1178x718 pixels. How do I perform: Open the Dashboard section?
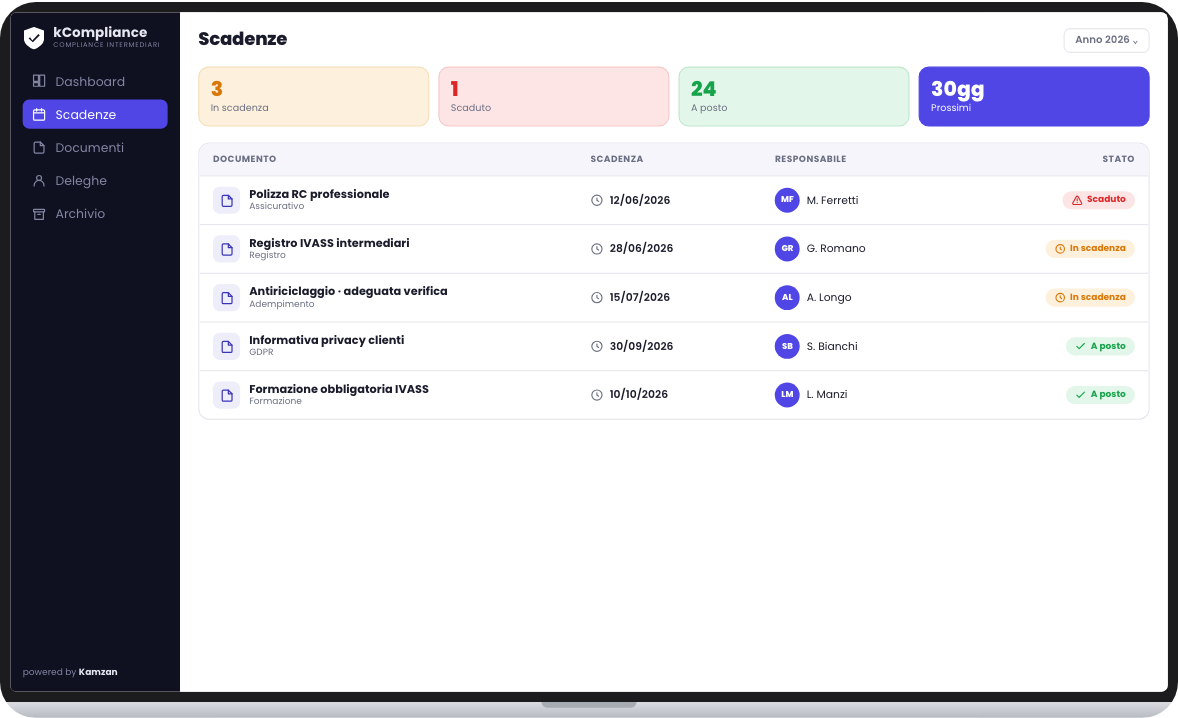95,81
